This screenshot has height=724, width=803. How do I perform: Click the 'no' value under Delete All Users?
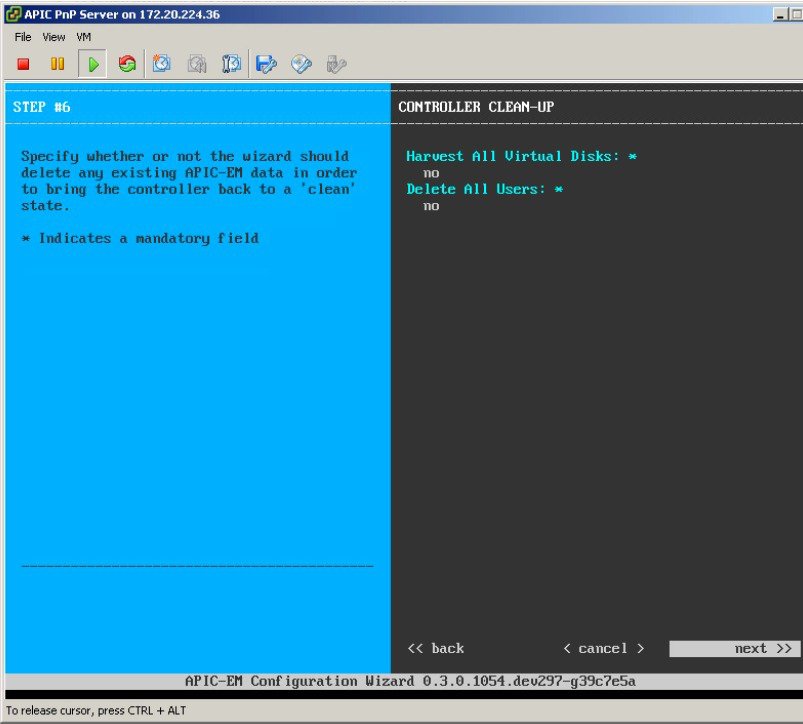431,206
